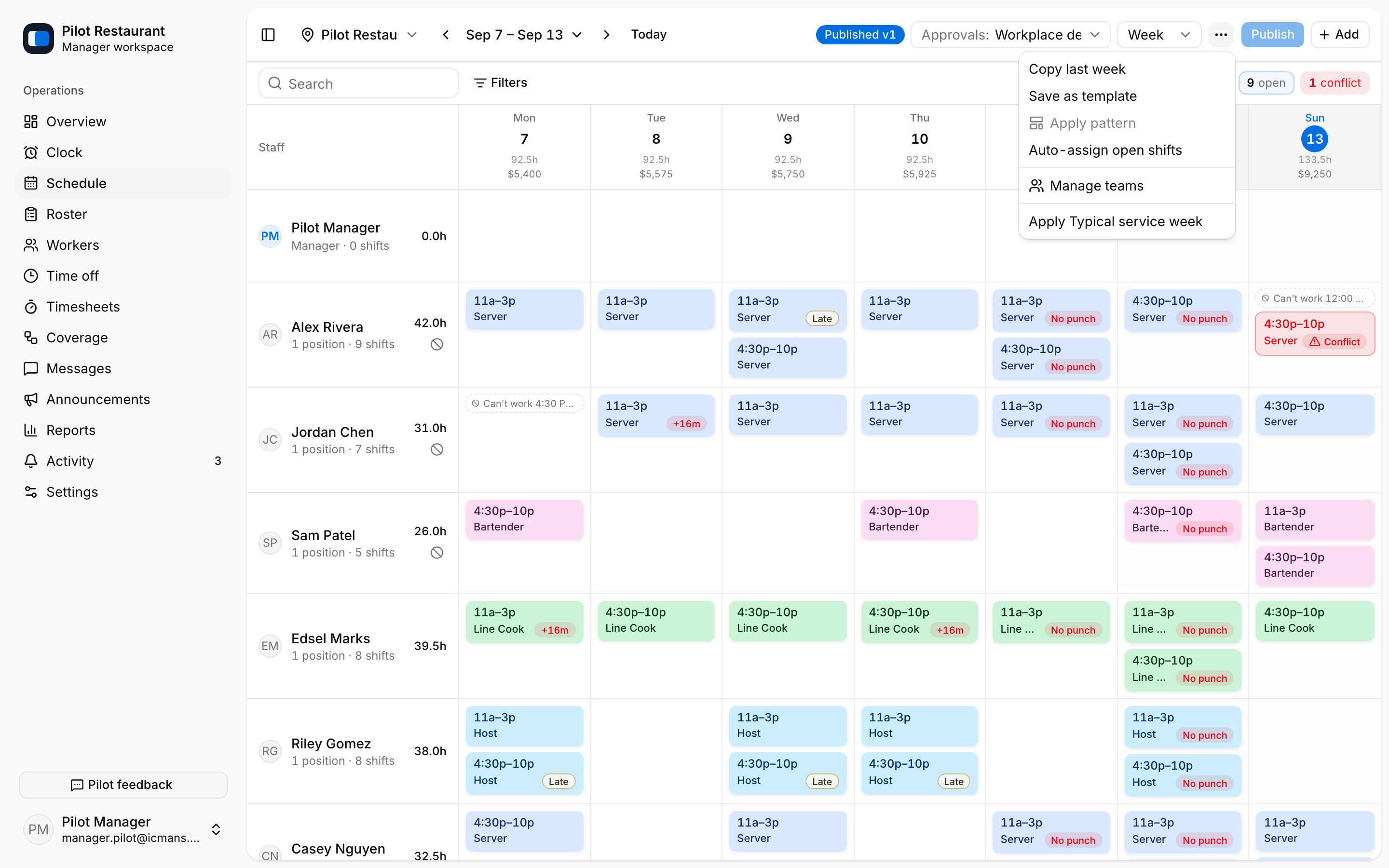Viewport: 1389px width, 868px height.
Task: Open the Roster clipboard icon
Action: click(x=31, y=214)
